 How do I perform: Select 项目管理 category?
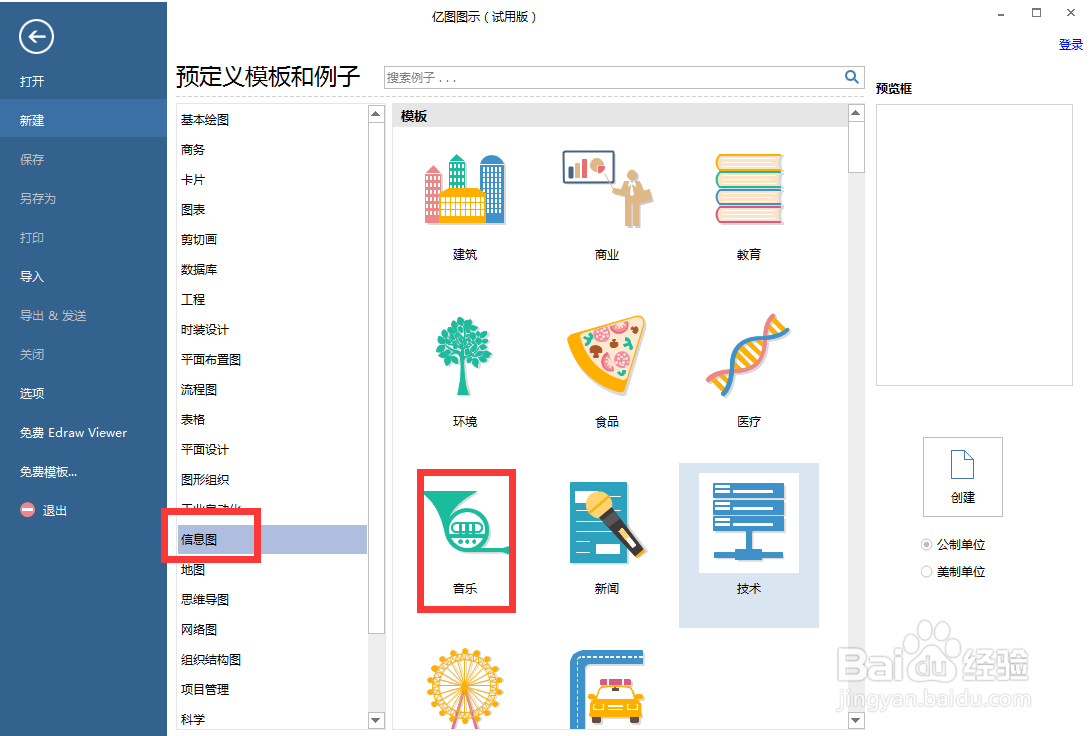[x=205, y=689]
